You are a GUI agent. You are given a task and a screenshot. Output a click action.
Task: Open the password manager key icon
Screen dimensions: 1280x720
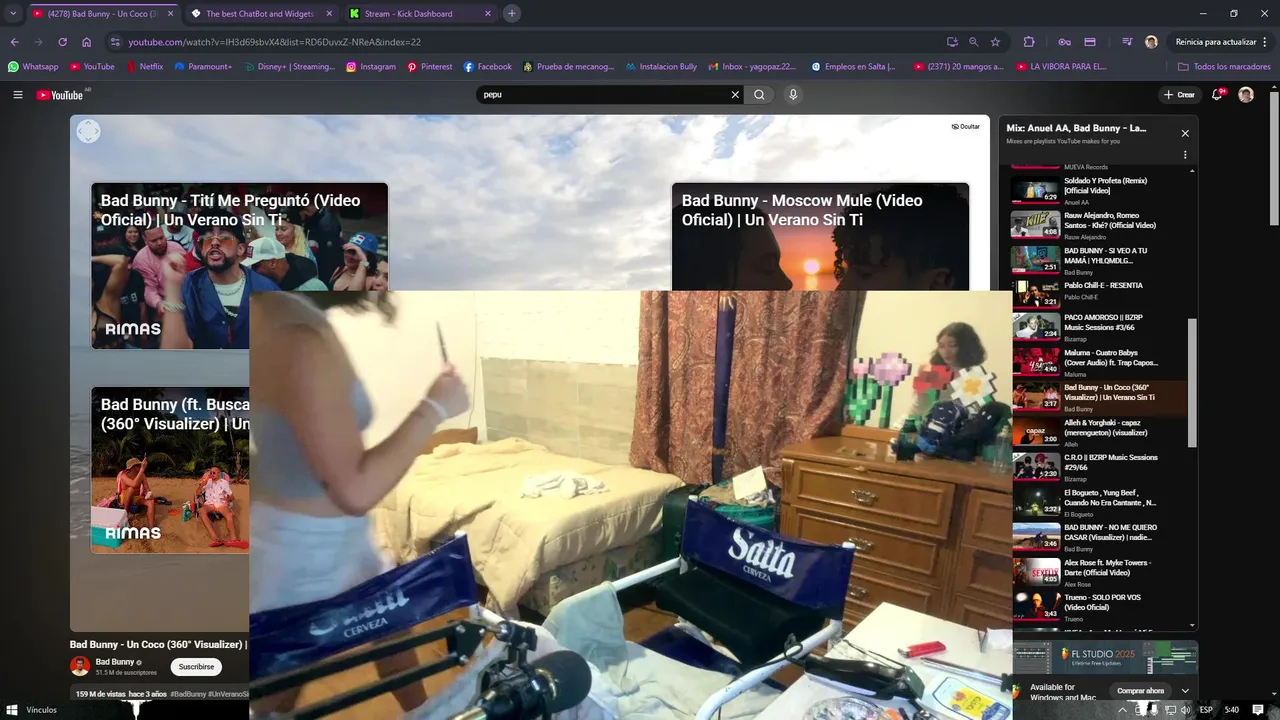pyautogui.click(x=1064, y=42)
